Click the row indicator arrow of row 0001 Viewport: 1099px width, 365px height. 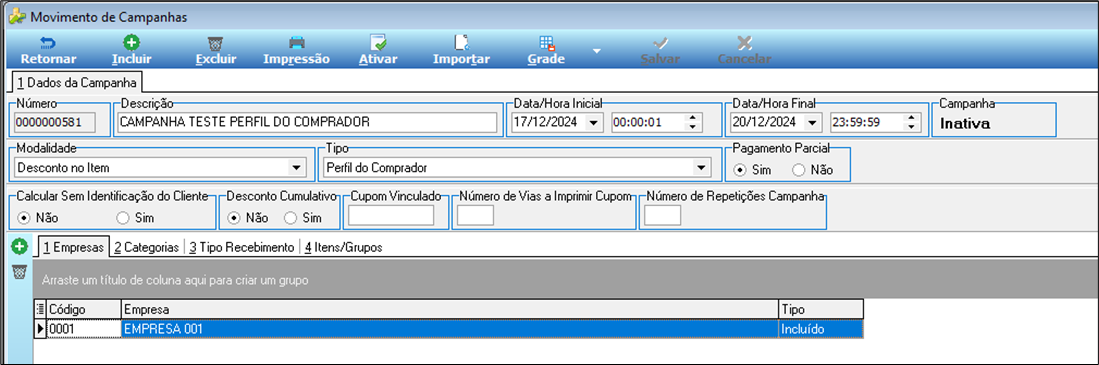(x=40, y=328)
